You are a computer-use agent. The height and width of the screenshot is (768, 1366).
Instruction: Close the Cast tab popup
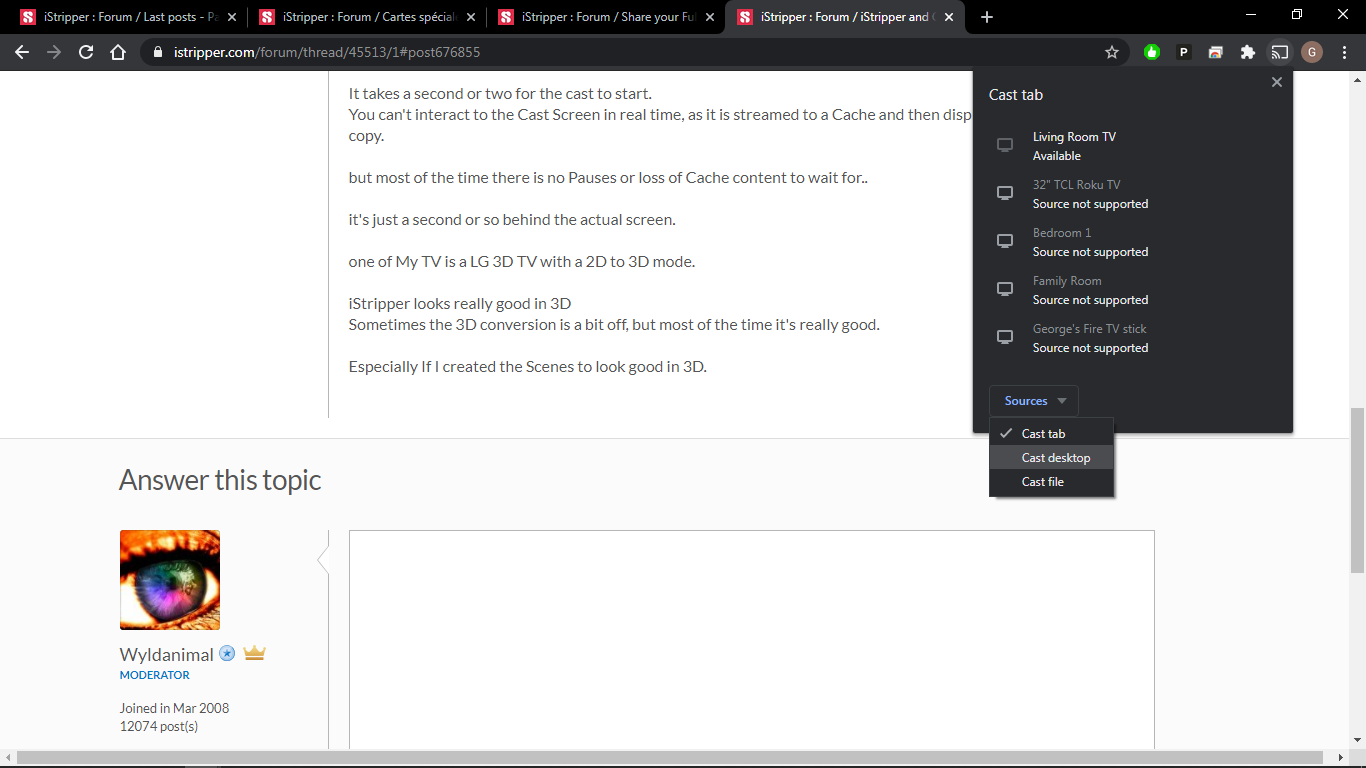coord(1277,82)
